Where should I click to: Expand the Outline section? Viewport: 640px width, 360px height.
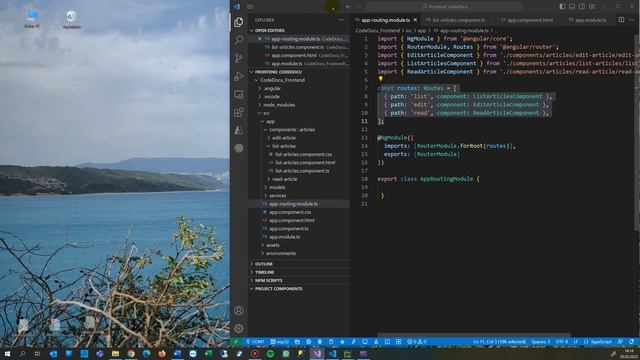[299, 264]
